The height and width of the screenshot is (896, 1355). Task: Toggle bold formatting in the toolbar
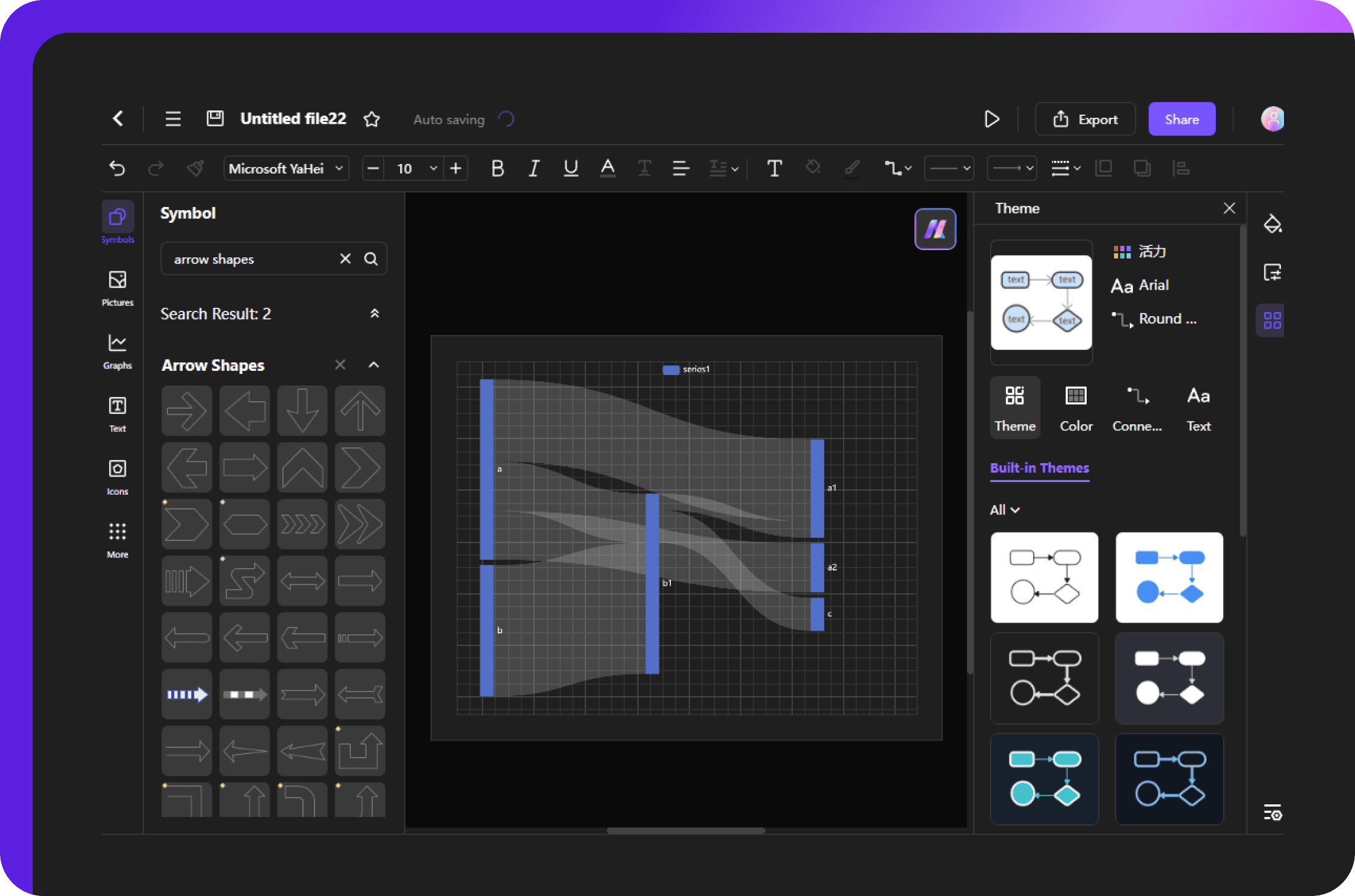497,168
